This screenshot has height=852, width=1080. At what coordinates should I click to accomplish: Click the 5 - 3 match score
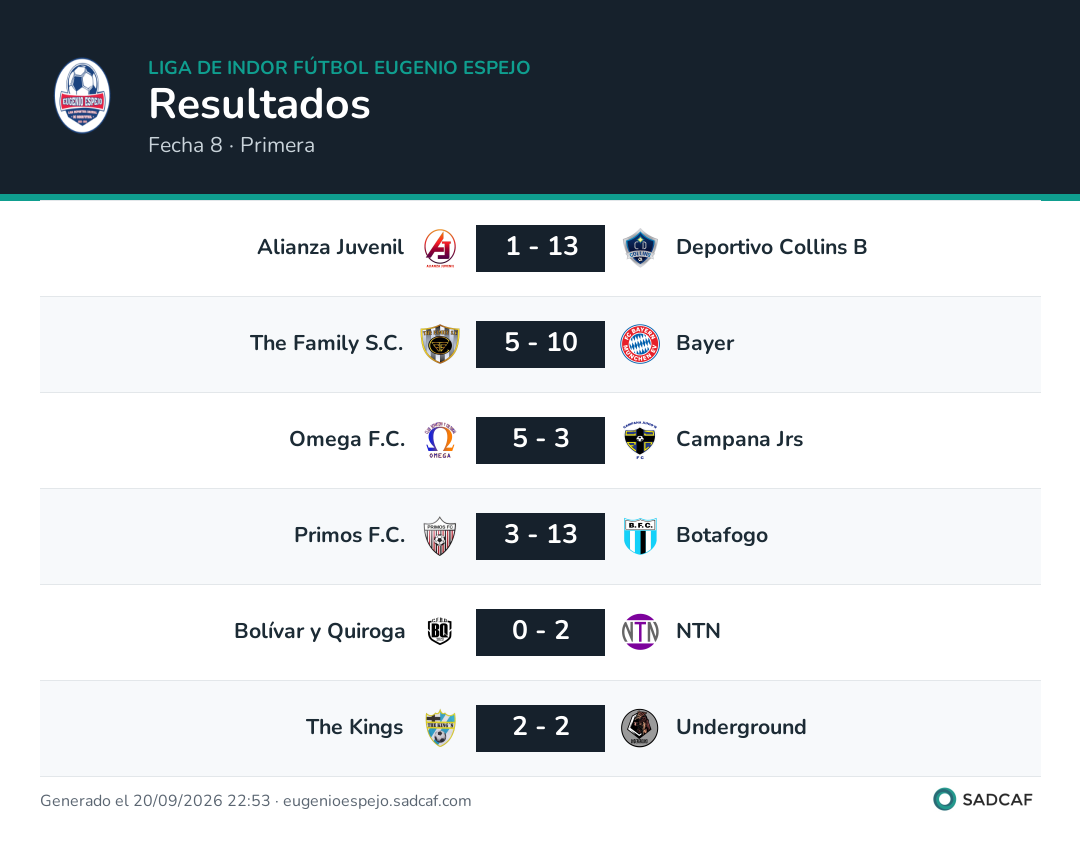coord(540,439)
